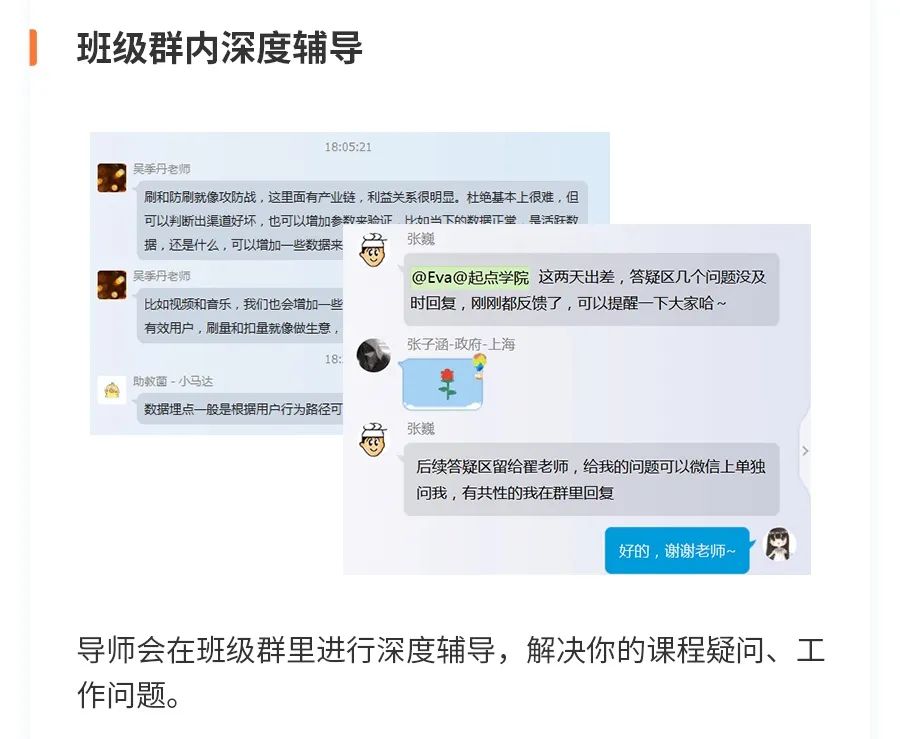This screenshot has width=900, height=739.
Task: Click 张巍's chef avatar on the lower message
Action: tap(374, 439)
